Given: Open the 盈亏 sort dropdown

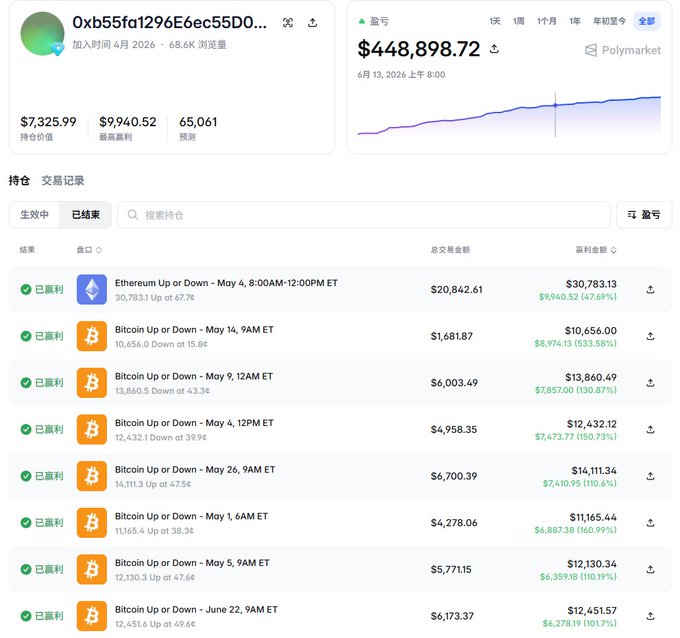Looking at the screenshot, I should [644, 215].
